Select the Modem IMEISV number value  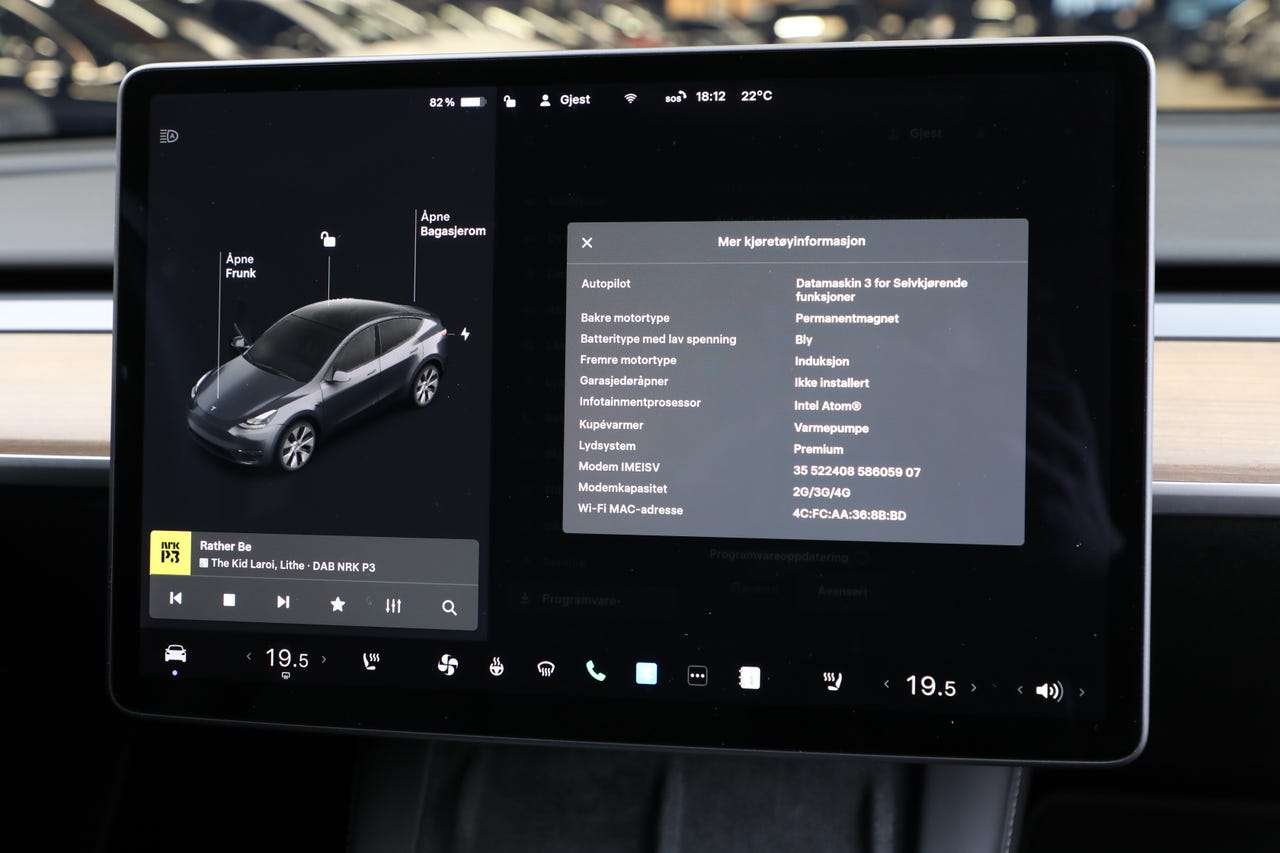tap(857, 471)
